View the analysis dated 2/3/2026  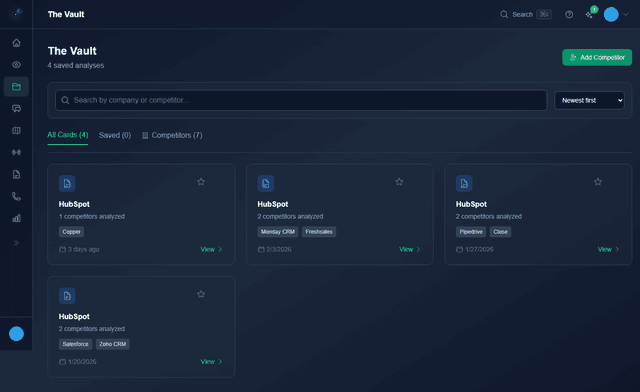pos(409,249)
